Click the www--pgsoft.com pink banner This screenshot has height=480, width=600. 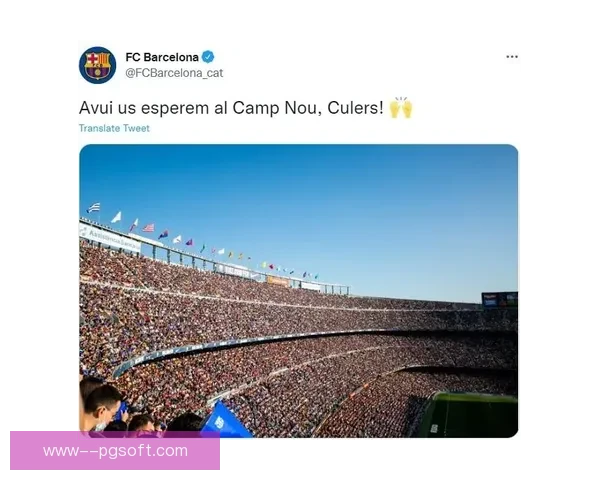pos(115,451)
